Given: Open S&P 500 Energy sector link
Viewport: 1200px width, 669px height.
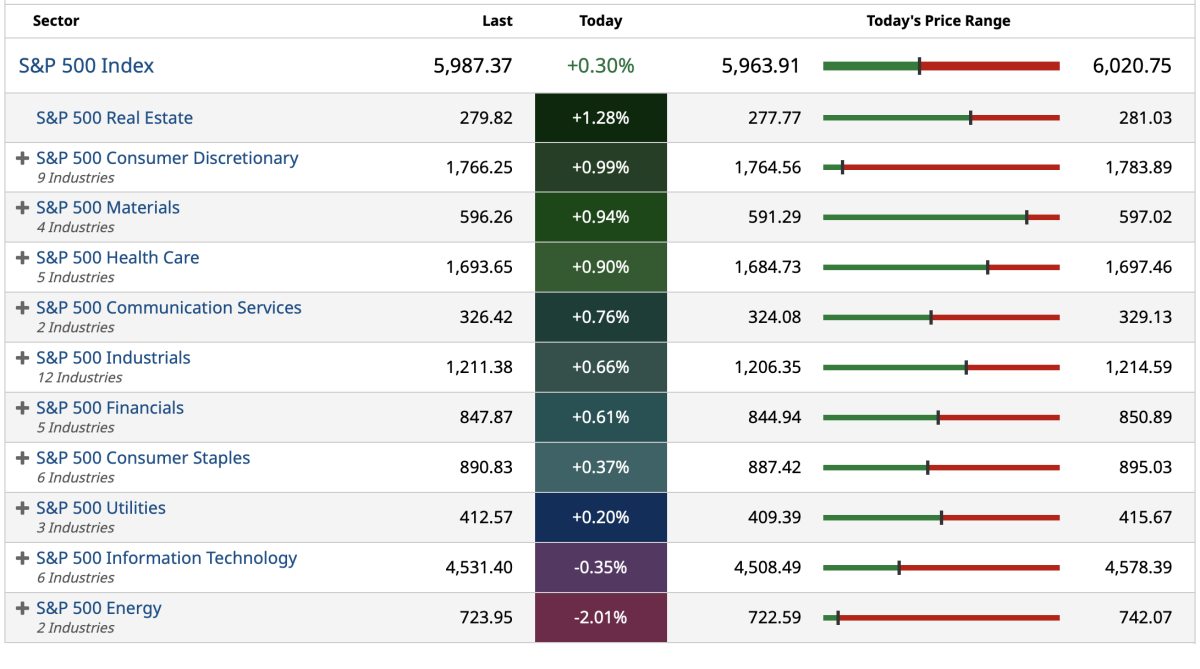Looking at the screenshot, I should tap(98, 608).
